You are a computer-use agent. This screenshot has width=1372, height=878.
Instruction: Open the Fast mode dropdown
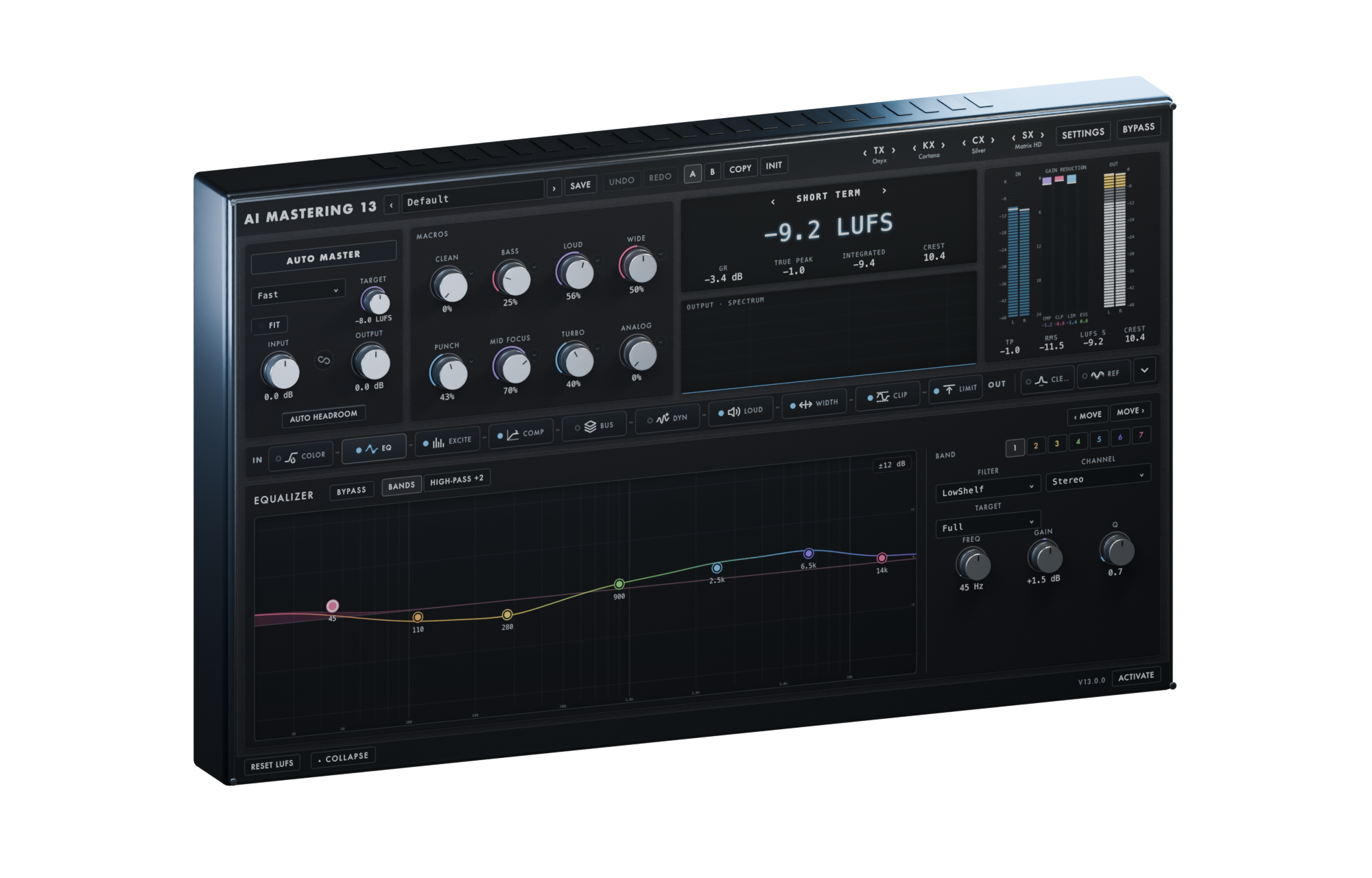pos(297,294)
